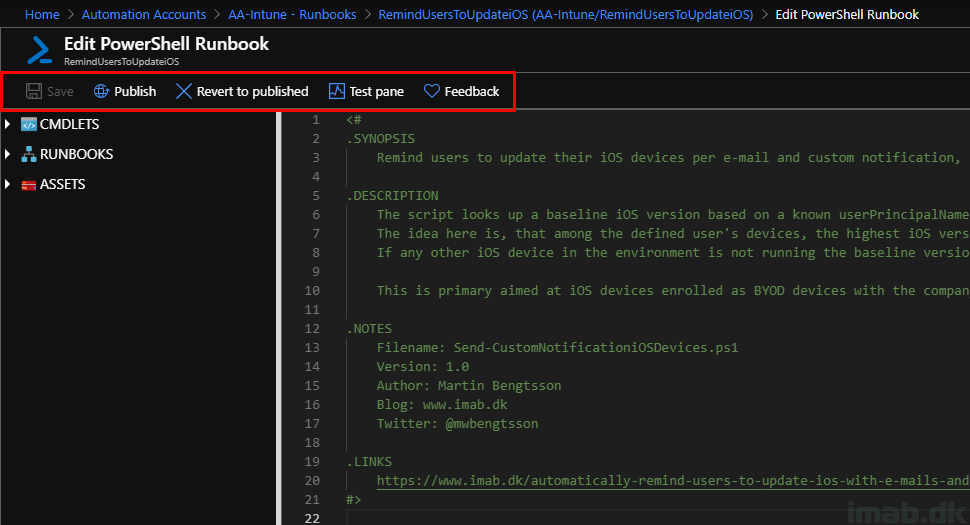Click the 'If any other iOS device' line
Viewport: 970px width, 525px height.
pos(673,252)
